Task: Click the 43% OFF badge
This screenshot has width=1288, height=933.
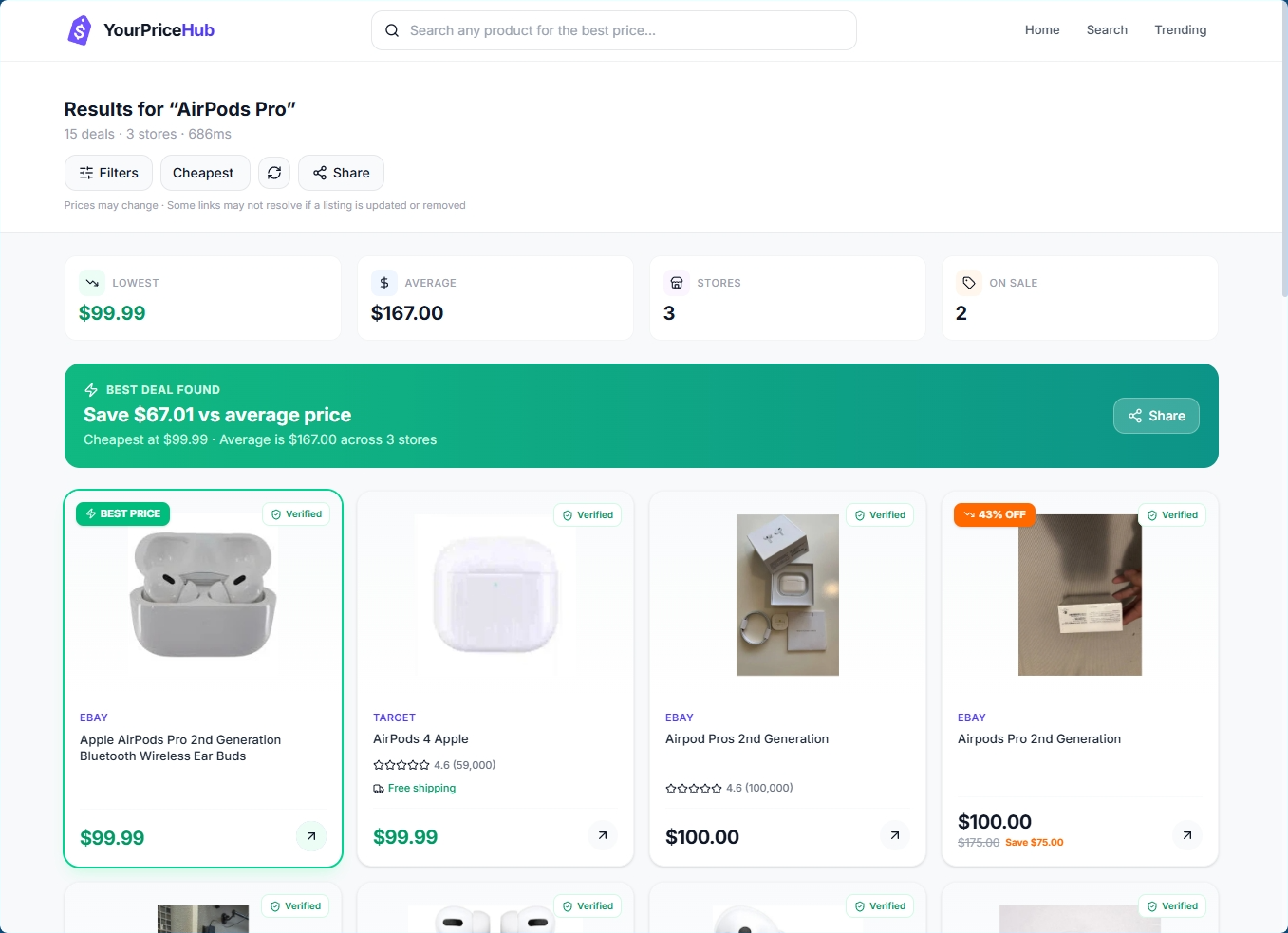Action: [994, 513]
